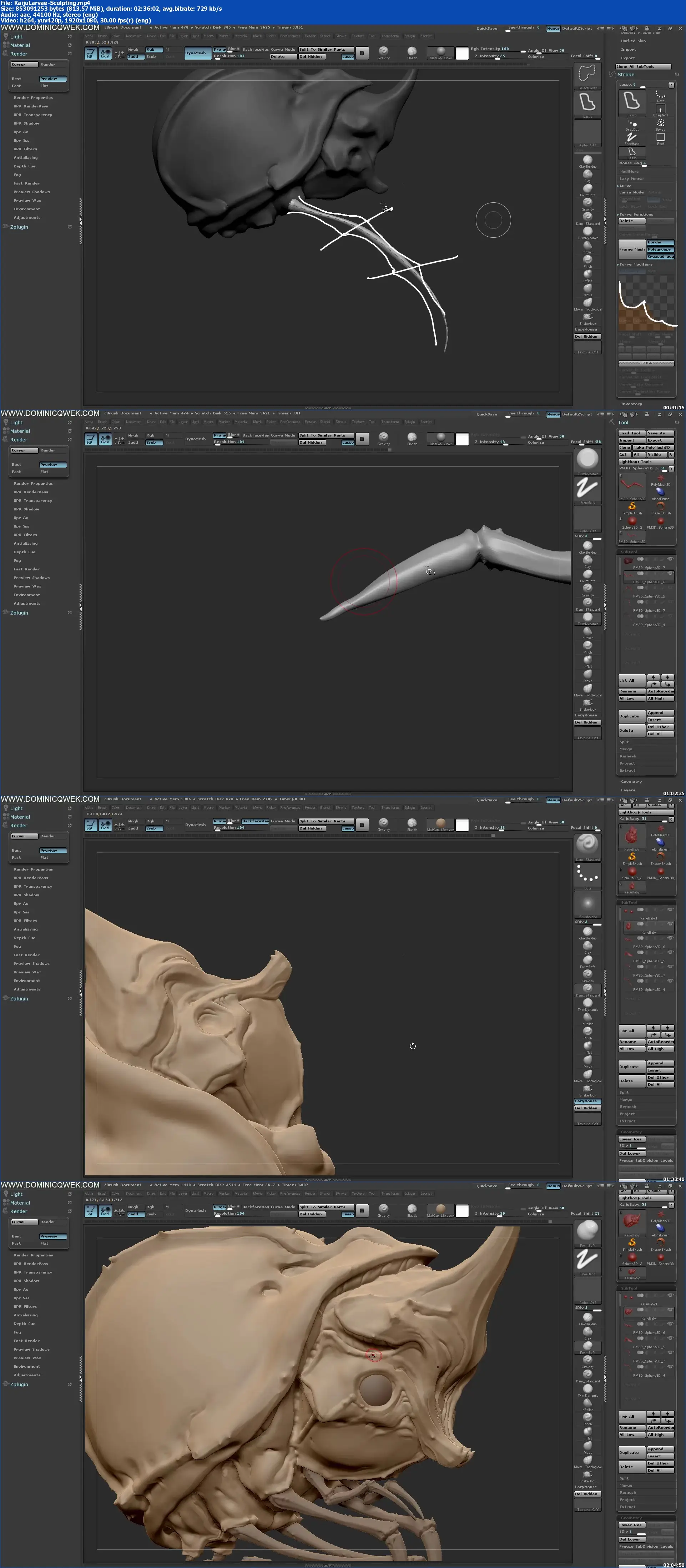
Task: Move subtool up with arrow in second frame
Action: coord(653,677)
